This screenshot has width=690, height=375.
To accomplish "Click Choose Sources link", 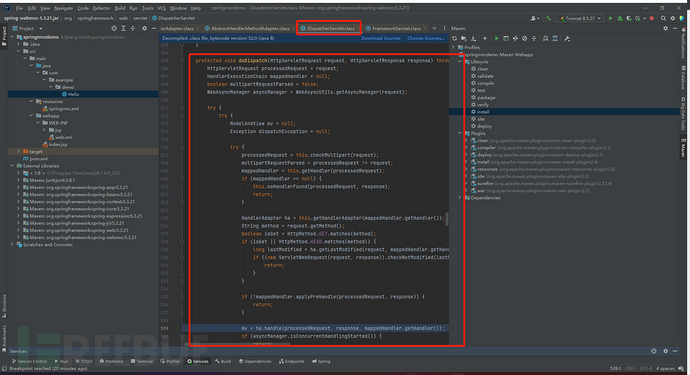I will coord(426,38).
